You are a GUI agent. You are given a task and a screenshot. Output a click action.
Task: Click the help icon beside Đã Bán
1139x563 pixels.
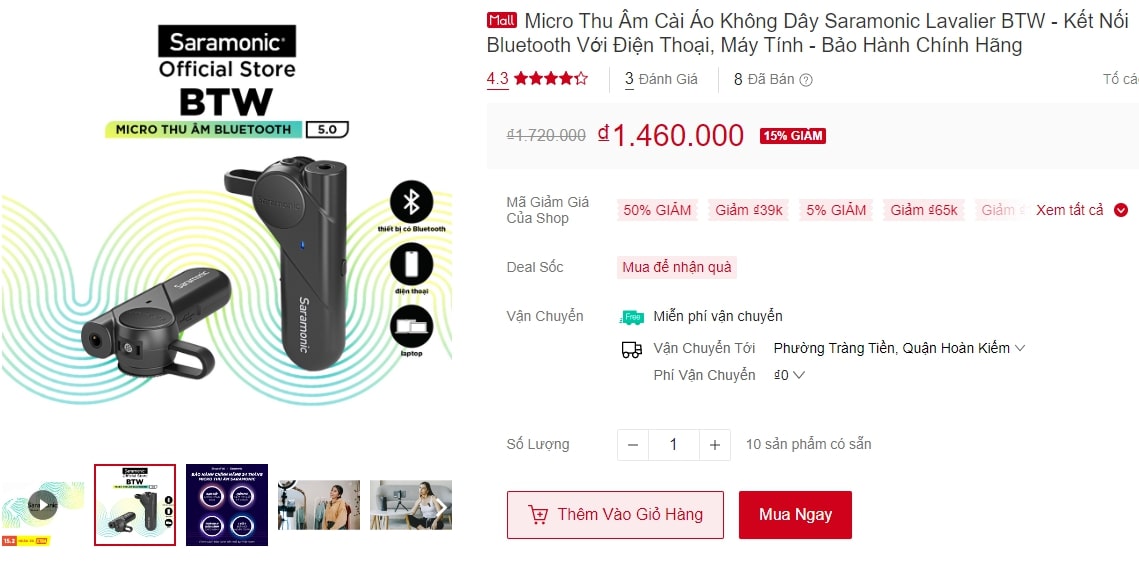tap(806, 80)
